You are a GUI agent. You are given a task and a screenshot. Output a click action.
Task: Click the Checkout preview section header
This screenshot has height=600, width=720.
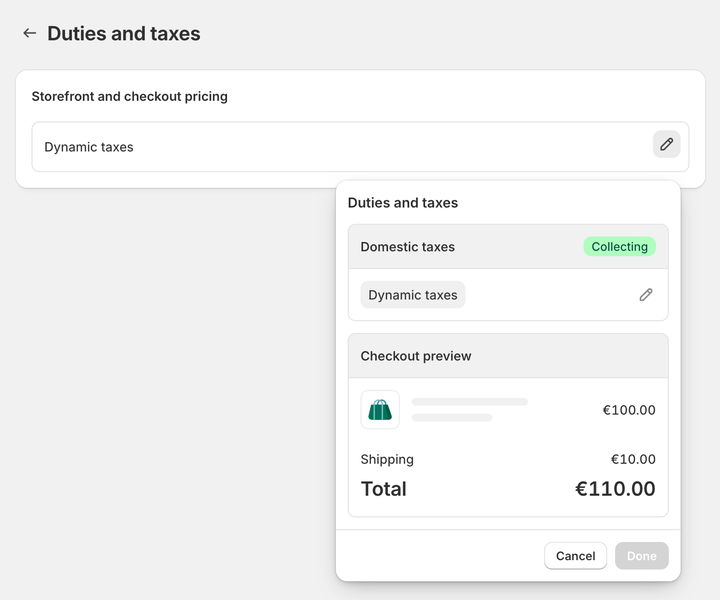(416, 356)
